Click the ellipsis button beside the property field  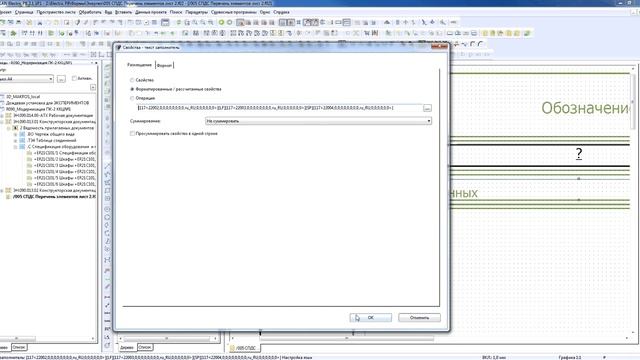[x=427, y=108]
